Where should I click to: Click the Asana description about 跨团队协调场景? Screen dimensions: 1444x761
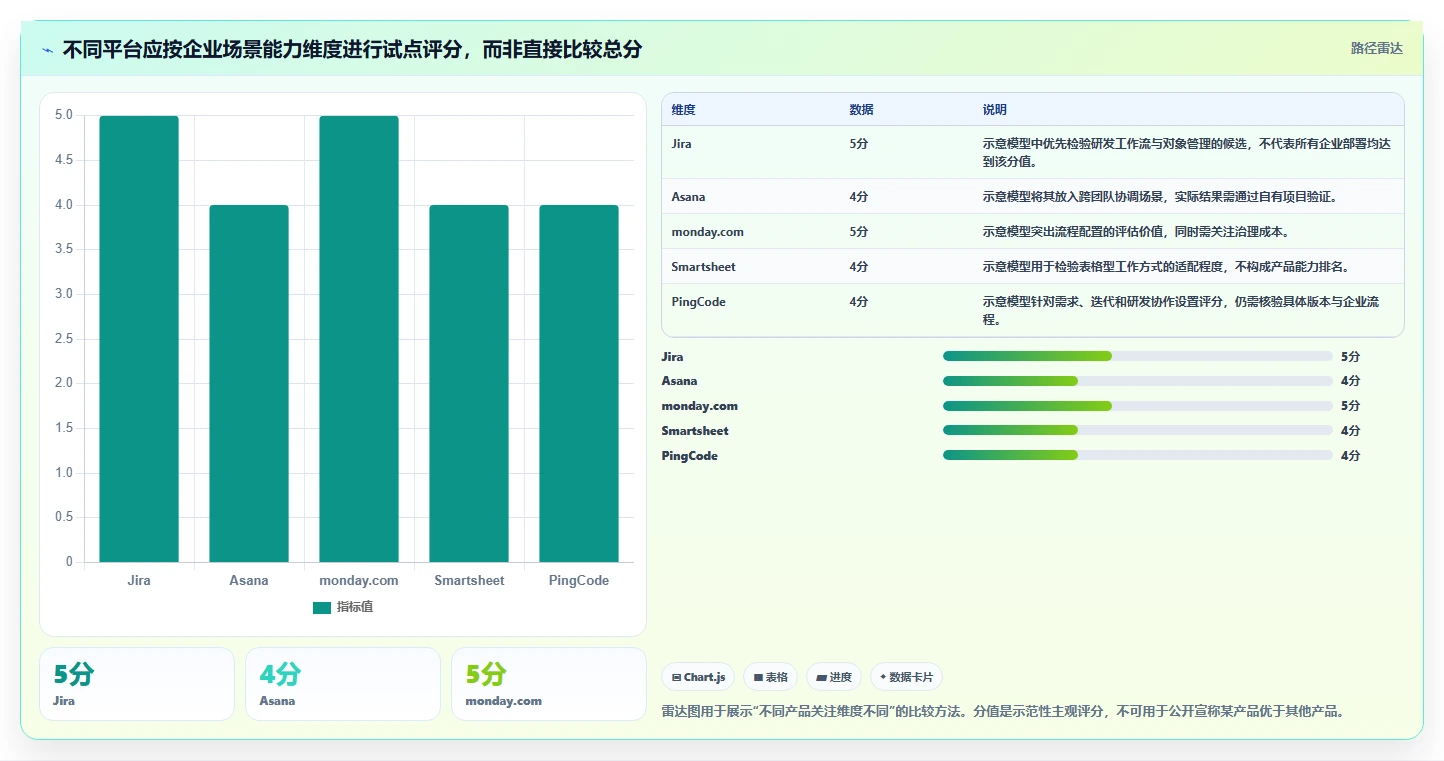[1160, 197]
